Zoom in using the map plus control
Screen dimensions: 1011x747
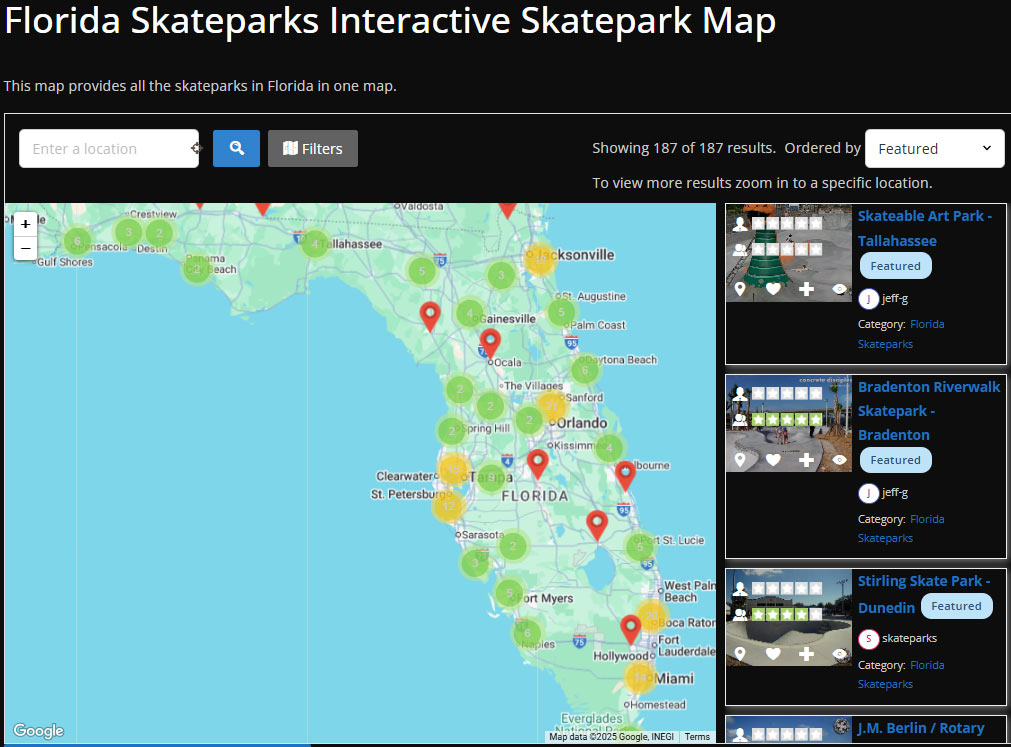pyautogui.click(x=25, y=224)
